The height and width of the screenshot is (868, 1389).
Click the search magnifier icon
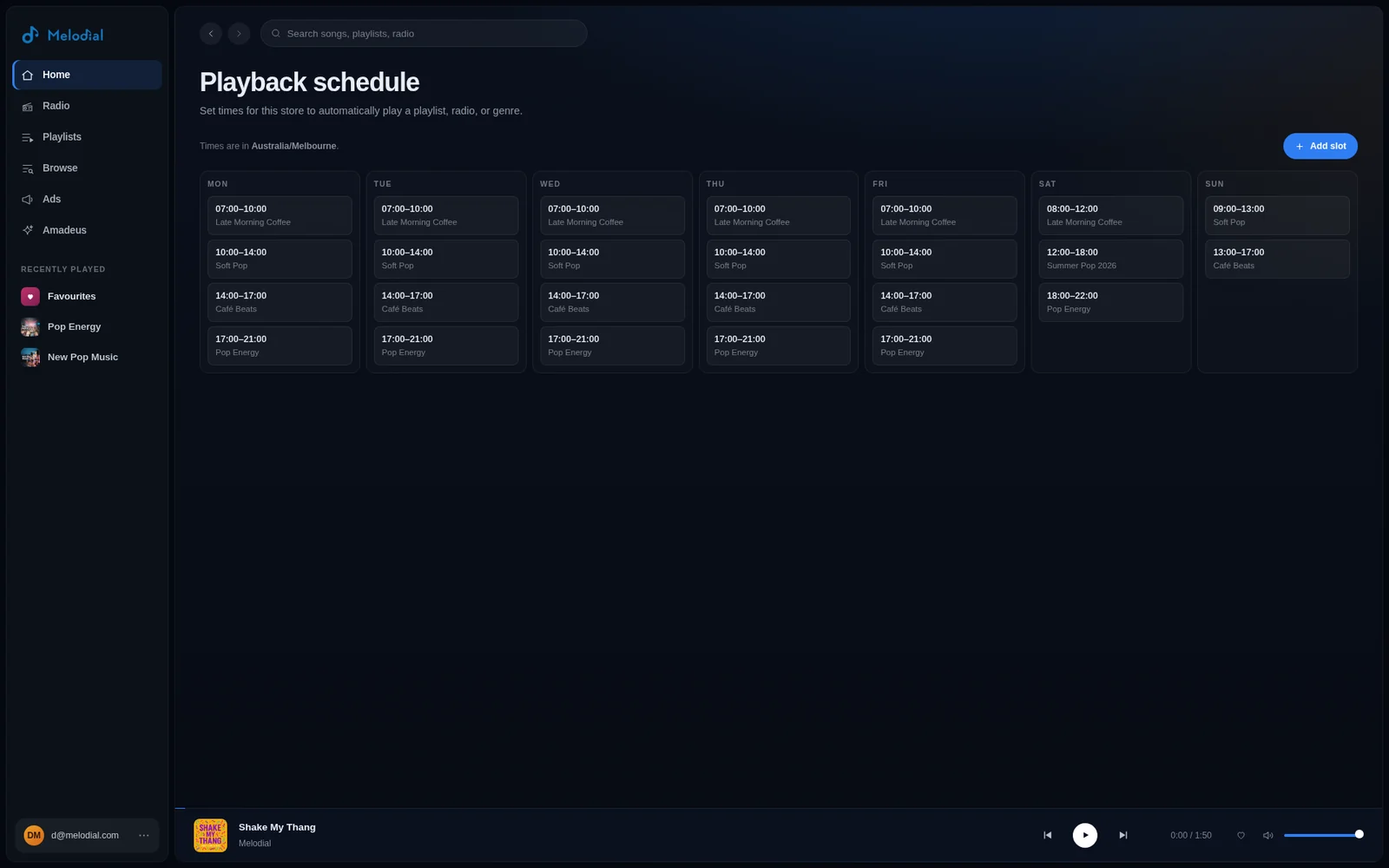coord(276,34)
